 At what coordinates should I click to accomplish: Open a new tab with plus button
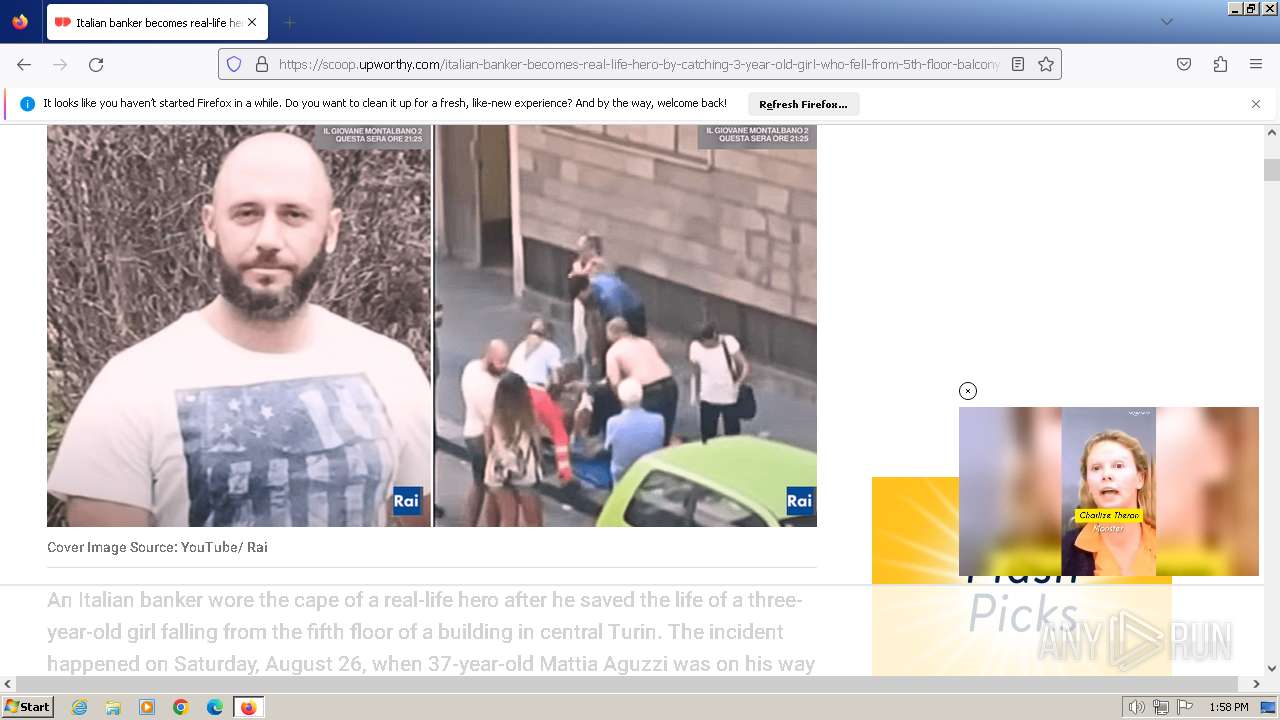[x=289, y=22]
